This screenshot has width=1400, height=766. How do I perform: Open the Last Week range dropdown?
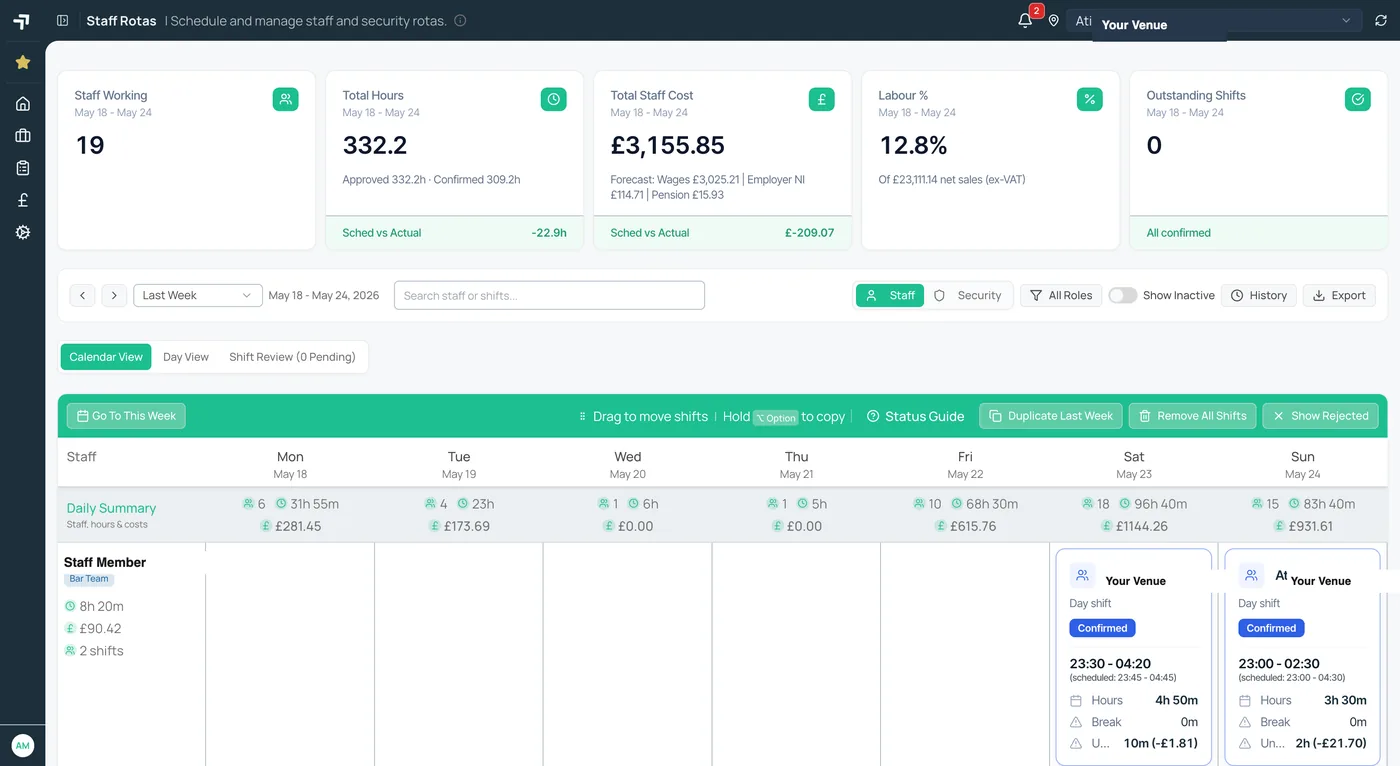pyautogui.click(x=198, y=295)
